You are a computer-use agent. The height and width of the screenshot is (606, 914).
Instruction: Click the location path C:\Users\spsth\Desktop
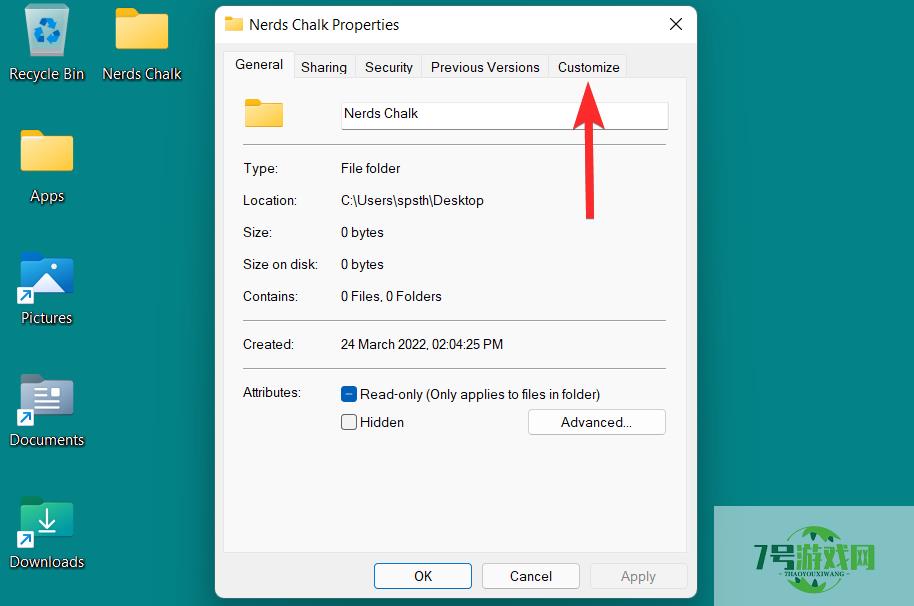coord(412,200)
